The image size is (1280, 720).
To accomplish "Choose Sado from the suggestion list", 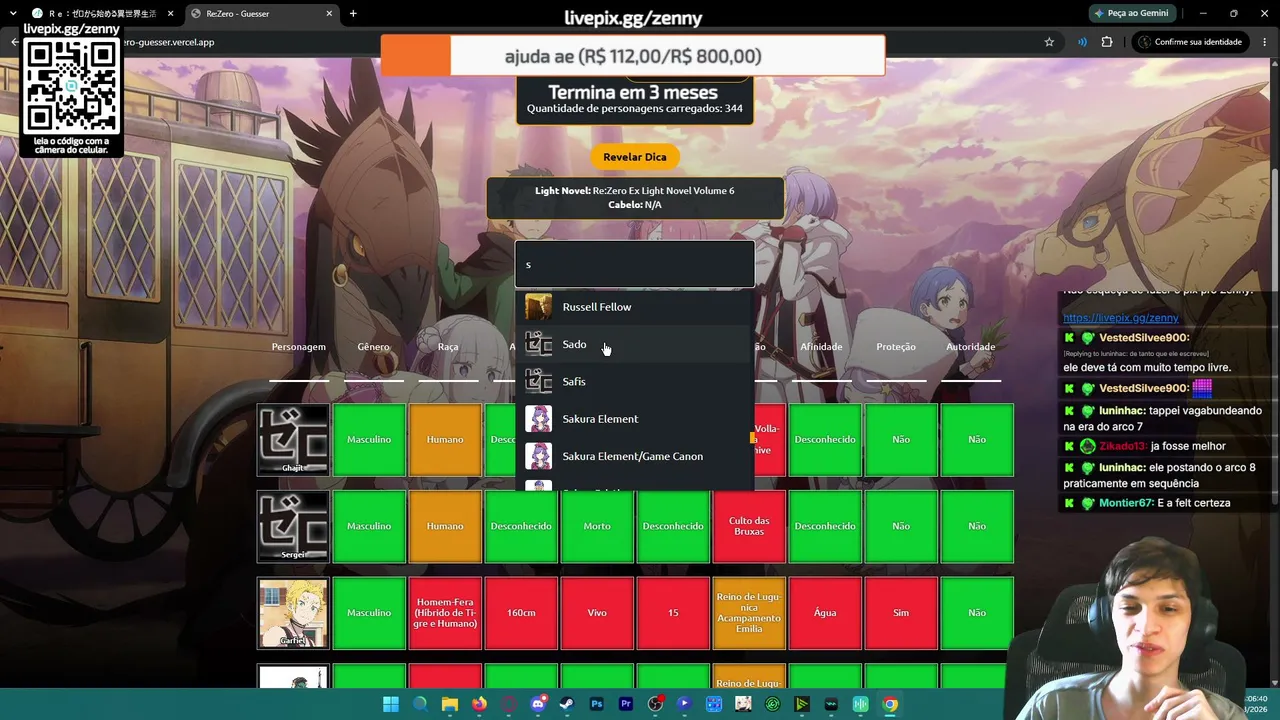I will 635,344.
